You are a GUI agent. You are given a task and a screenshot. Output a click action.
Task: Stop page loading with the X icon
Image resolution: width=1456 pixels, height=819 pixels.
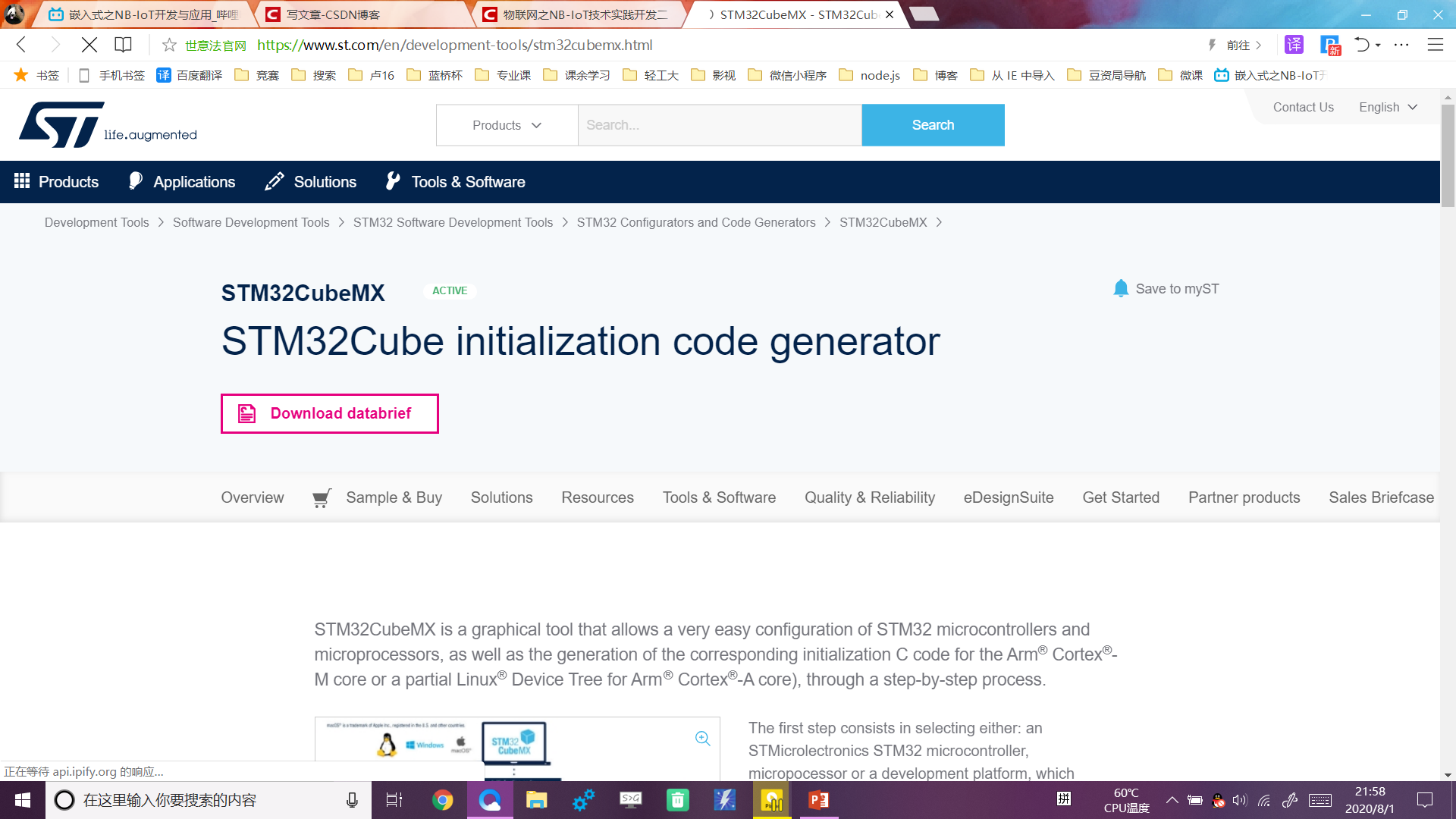click(x=89, y=45)
